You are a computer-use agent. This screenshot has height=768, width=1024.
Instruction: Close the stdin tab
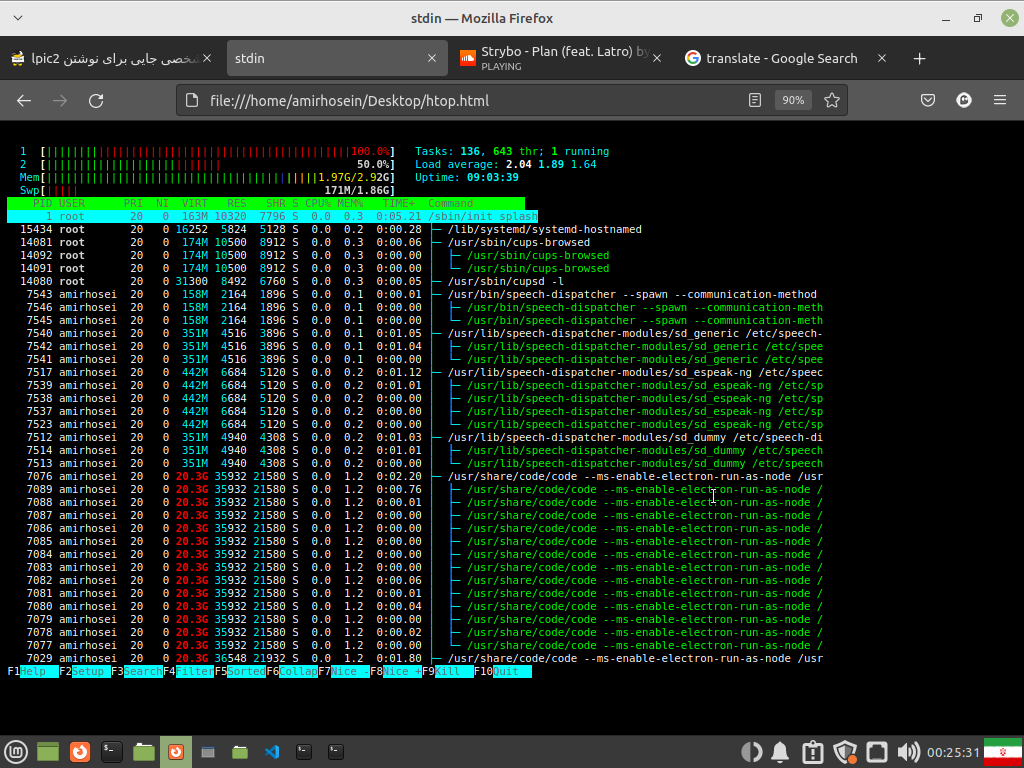pos(432,58)
